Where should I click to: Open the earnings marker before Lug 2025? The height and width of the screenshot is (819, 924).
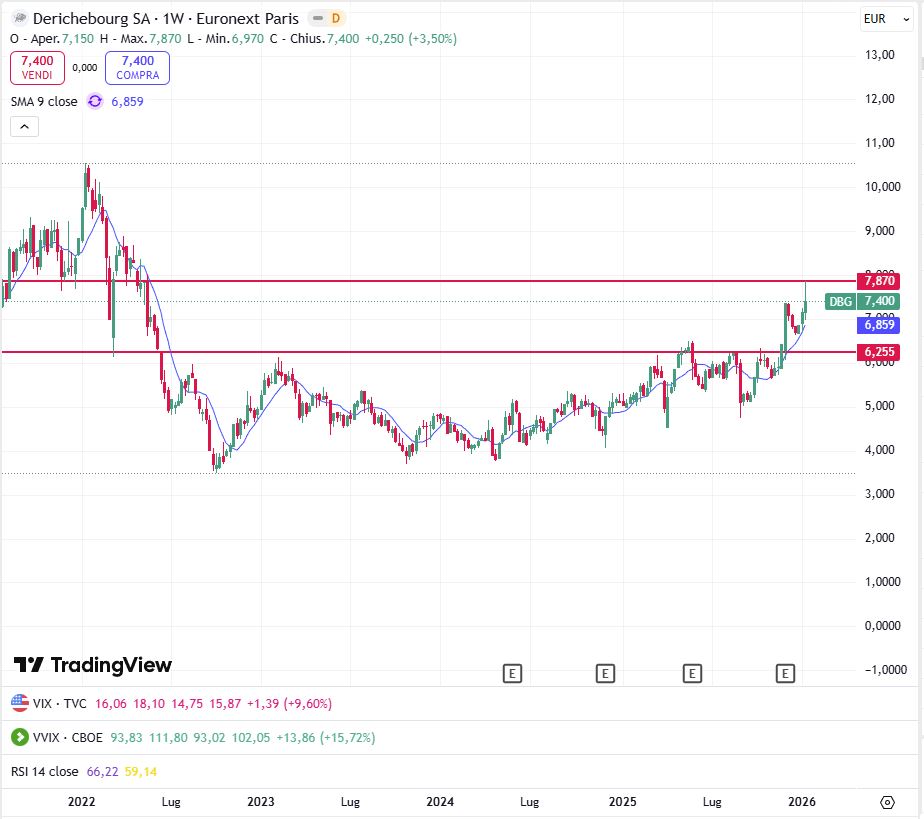(692, 673)
